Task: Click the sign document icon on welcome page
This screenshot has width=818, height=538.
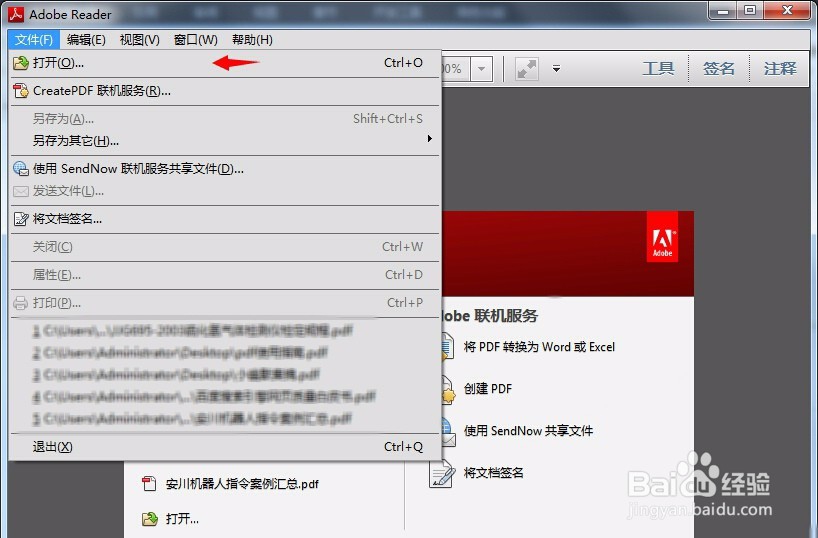Action: click(442, 473)
